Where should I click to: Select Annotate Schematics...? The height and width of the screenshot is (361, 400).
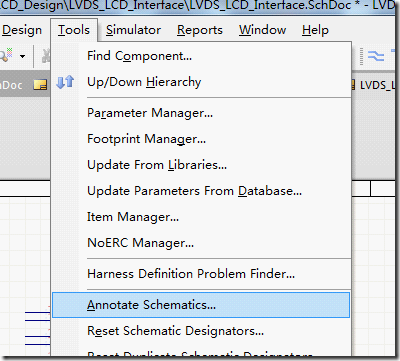coord(201,305)
